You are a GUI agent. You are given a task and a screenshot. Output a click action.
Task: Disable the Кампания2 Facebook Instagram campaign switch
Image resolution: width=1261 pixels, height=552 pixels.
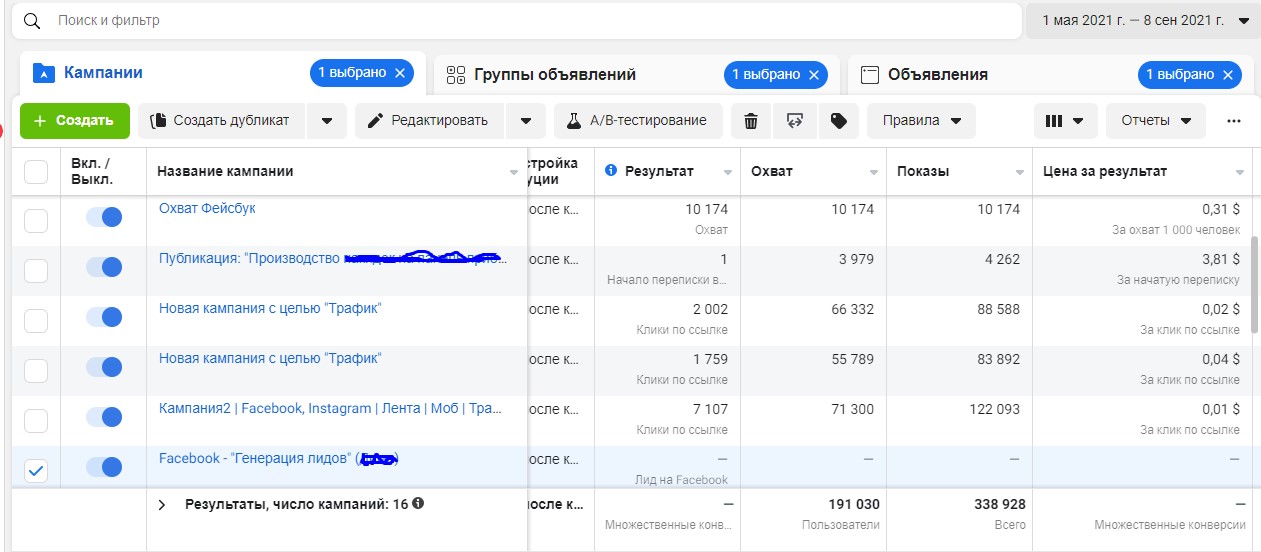[x=104, y=417]
